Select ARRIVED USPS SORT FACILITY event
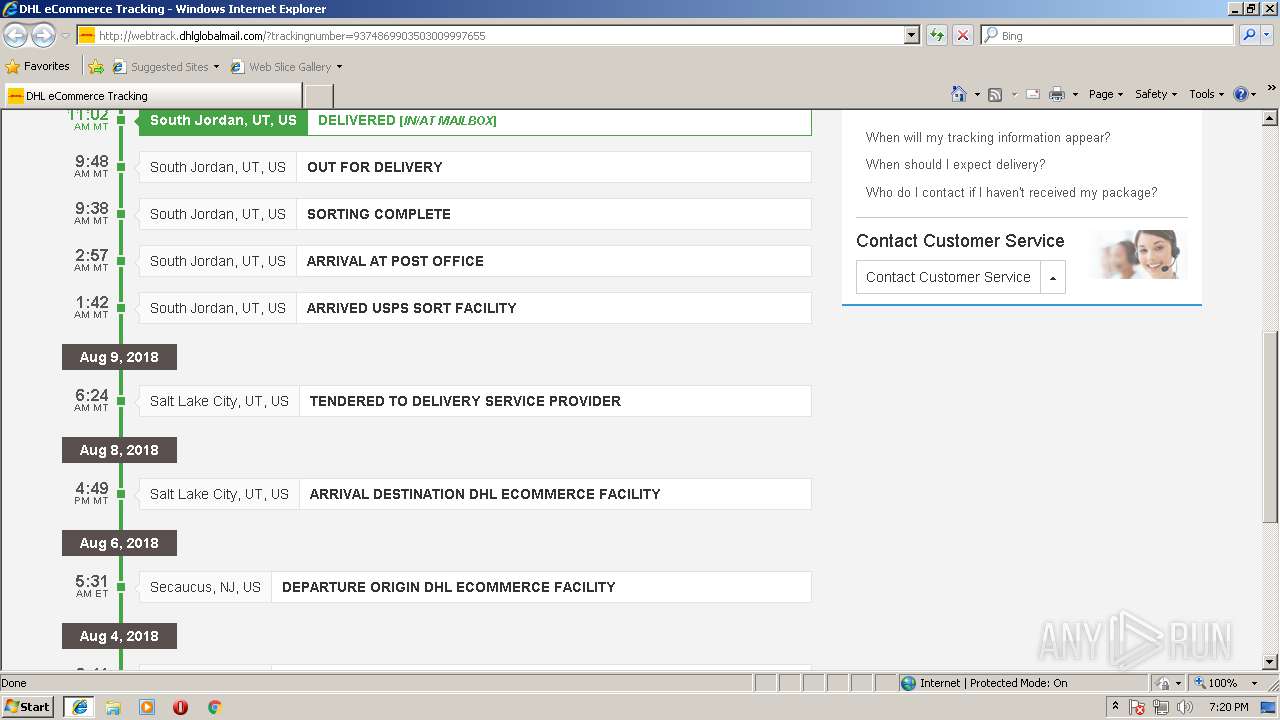 click(475, 308)
